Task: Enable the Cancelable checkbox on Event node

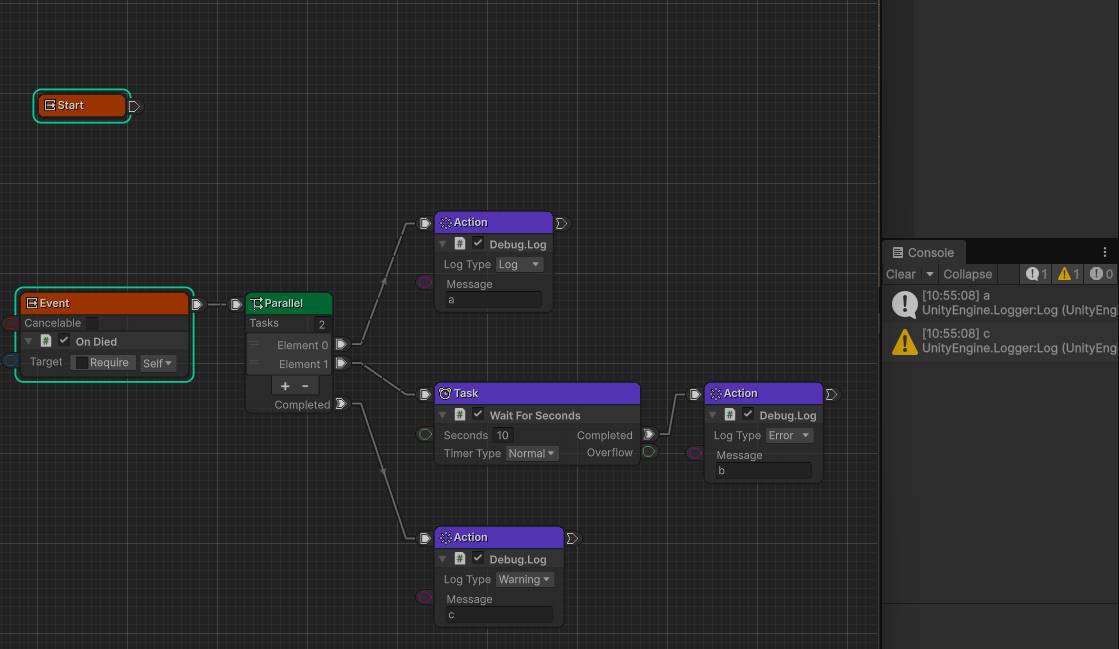Action: [x=92, y=323]
